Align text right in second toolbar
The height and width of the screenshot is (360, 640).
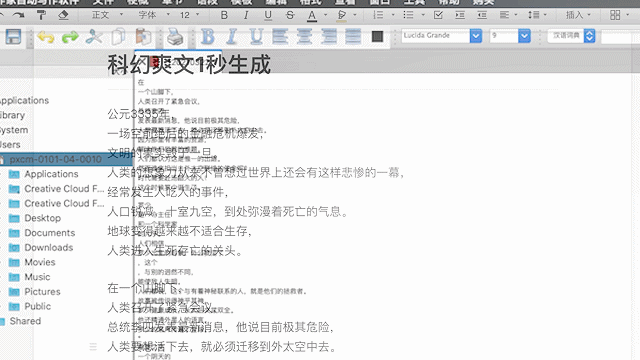tap(329, 37)
